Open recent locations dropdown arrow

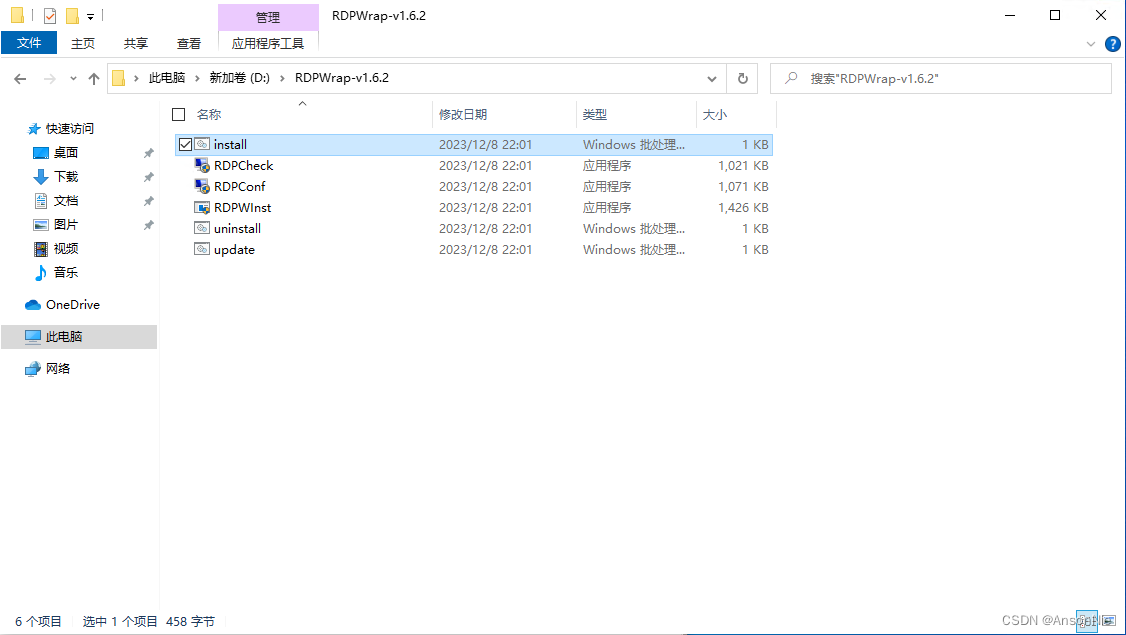coord(73,78)
